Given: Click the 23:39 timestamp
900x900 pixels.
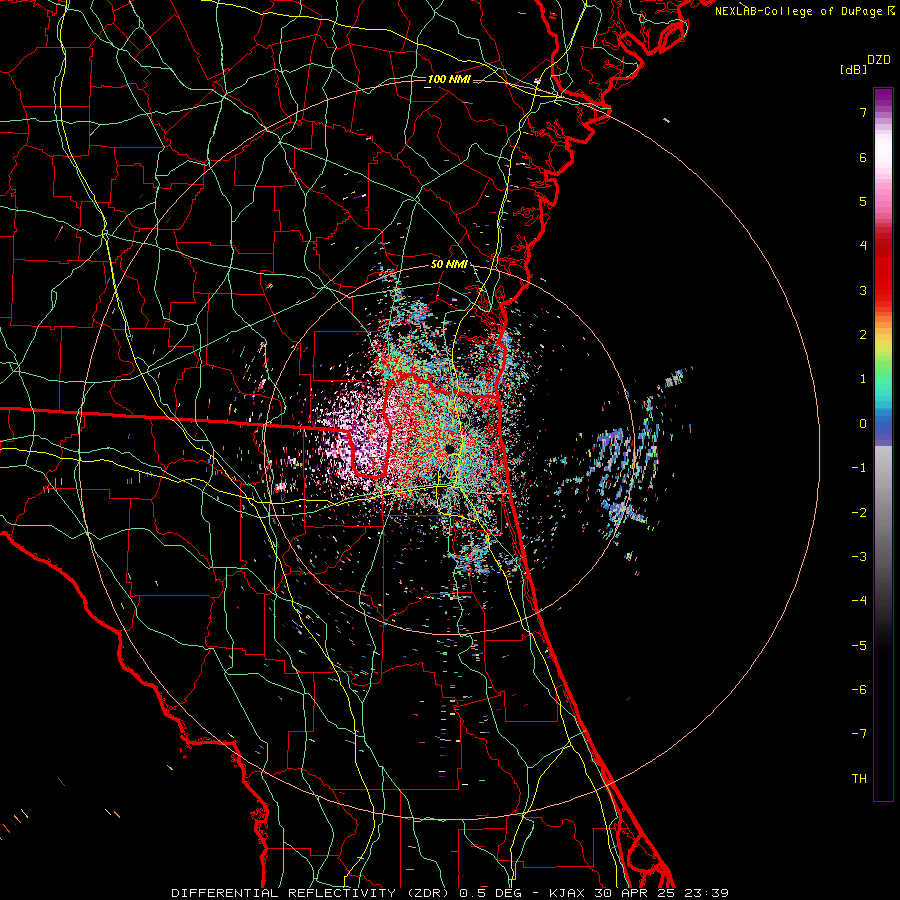Looking at the screenshot, I should pos(706,893).
